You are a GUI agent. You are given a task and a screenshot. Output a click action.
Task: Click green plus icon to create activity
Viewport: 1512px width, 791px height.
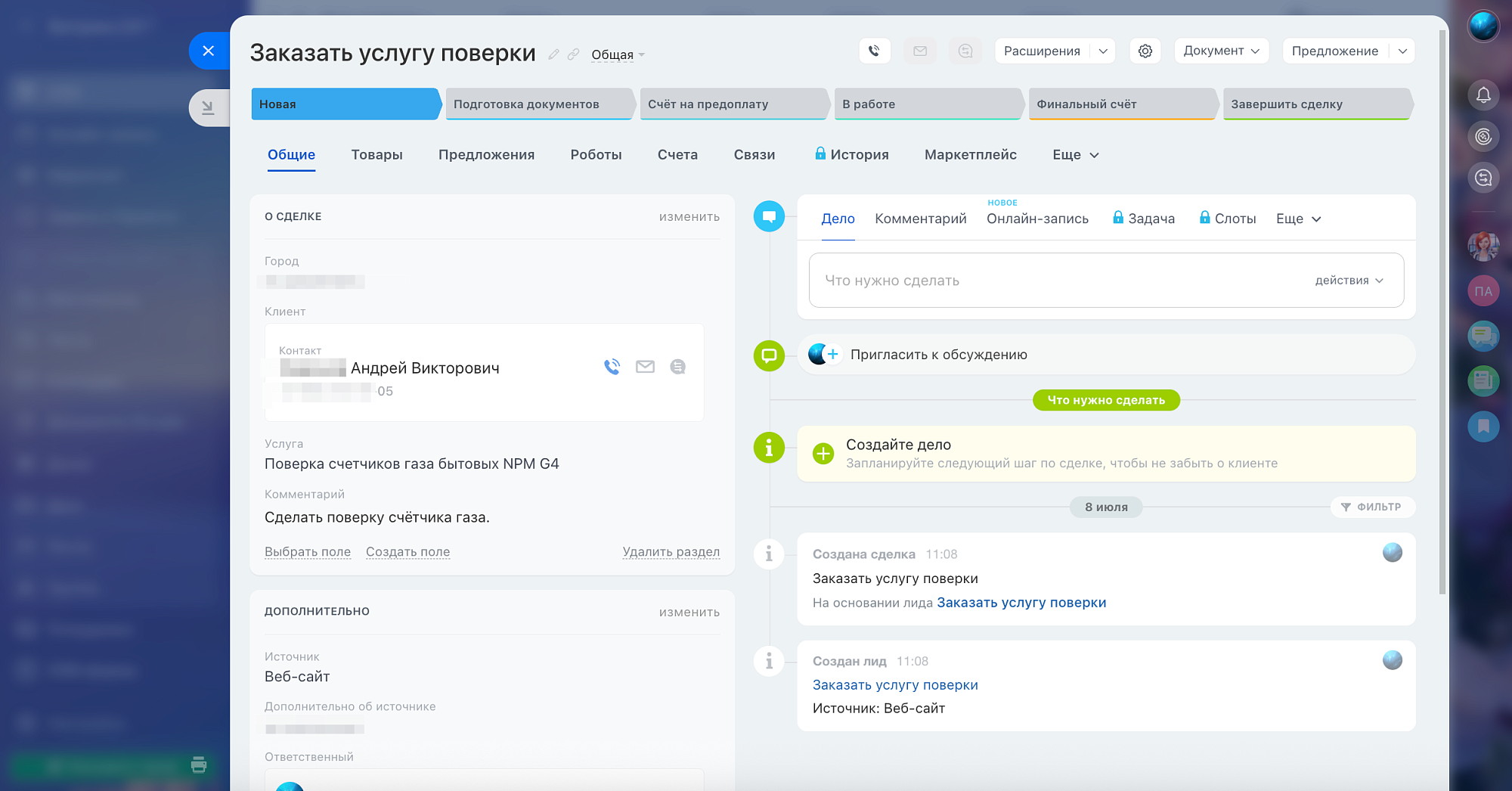pos(823,454)
